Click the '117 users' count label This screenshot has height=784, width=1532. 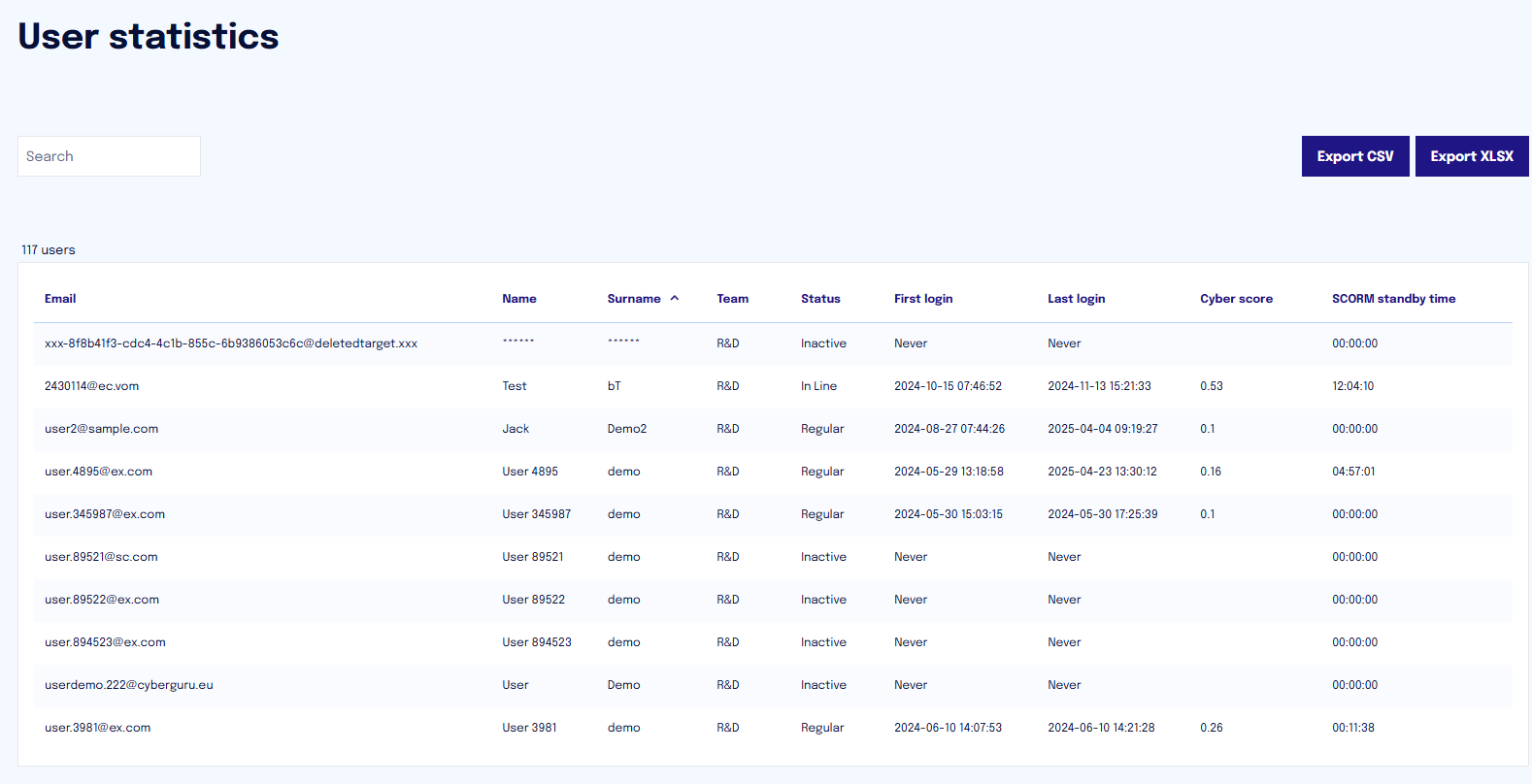tap(49, 250)
